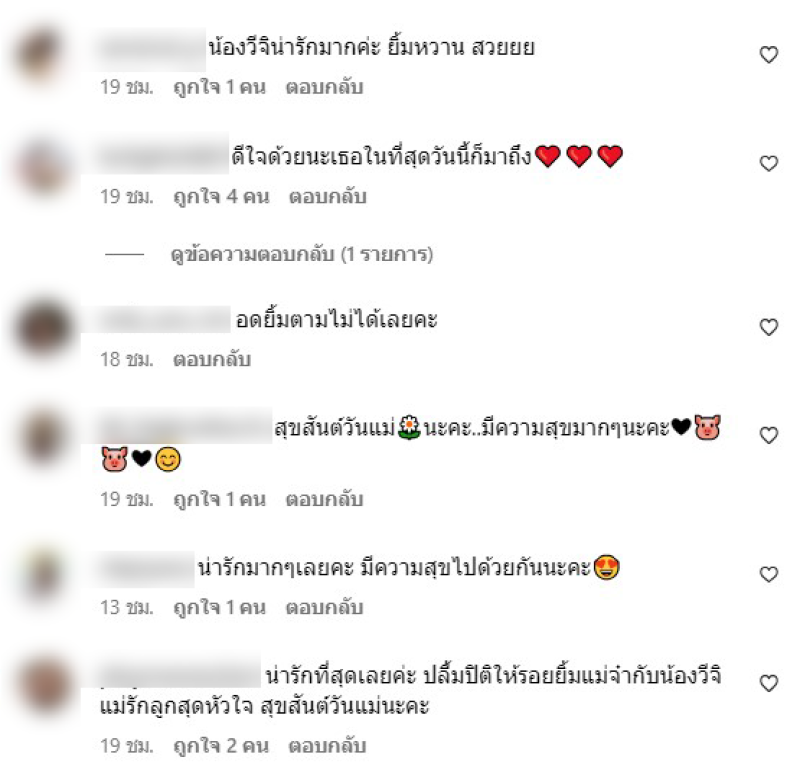View who liked: 'ถูกใจ 4 คน'
This screenshot has width=800, height=780.
[221, 196]
